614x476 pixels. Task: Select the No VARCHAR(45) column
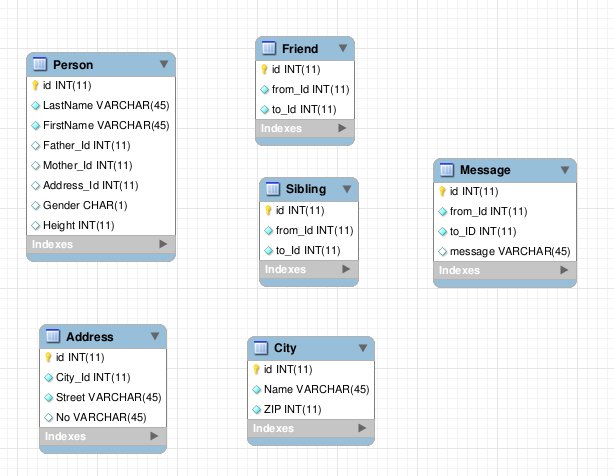pos(103,418)
